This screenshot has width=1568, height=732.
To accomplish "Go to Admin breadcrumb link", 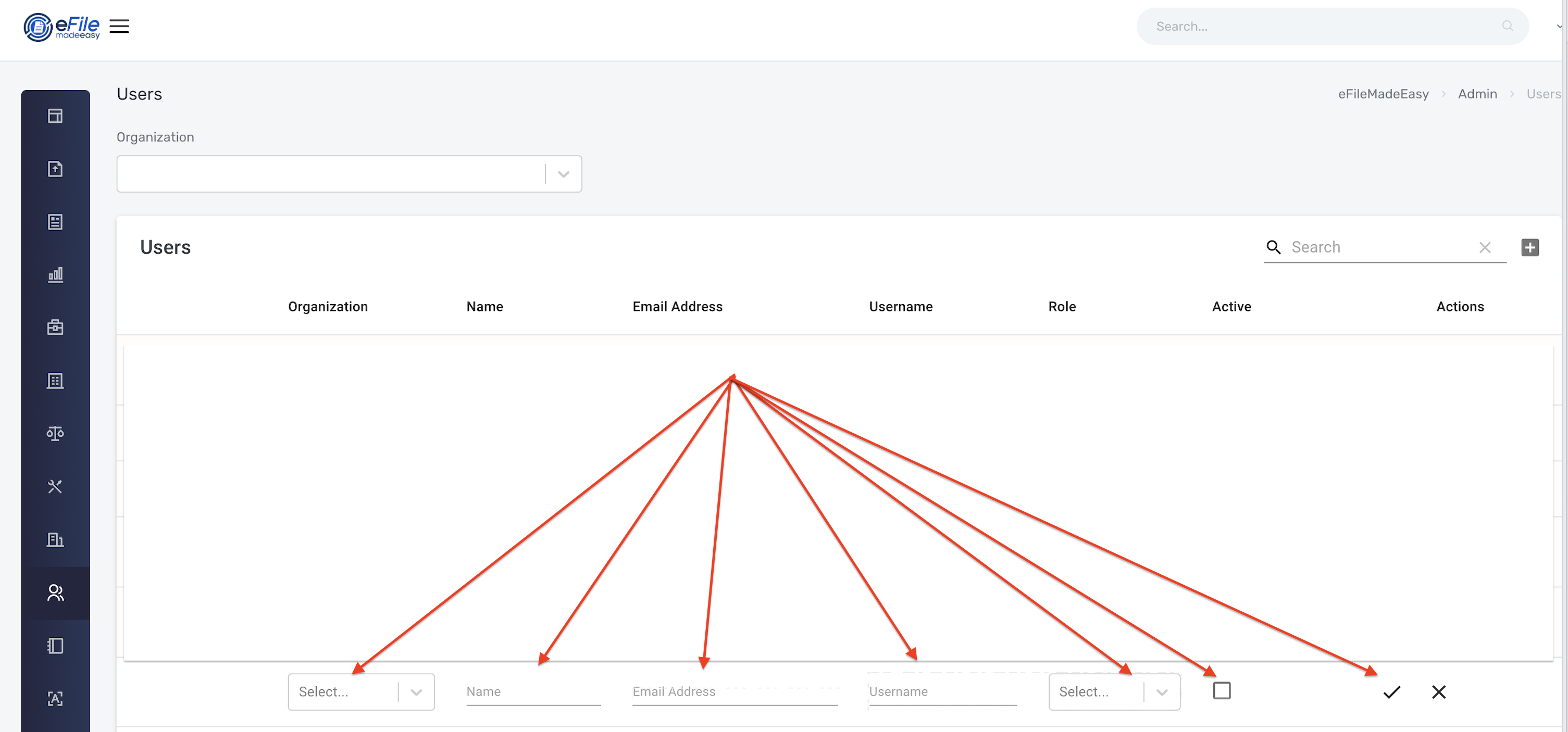I will pyautogui.click(x=1477, y=94).
